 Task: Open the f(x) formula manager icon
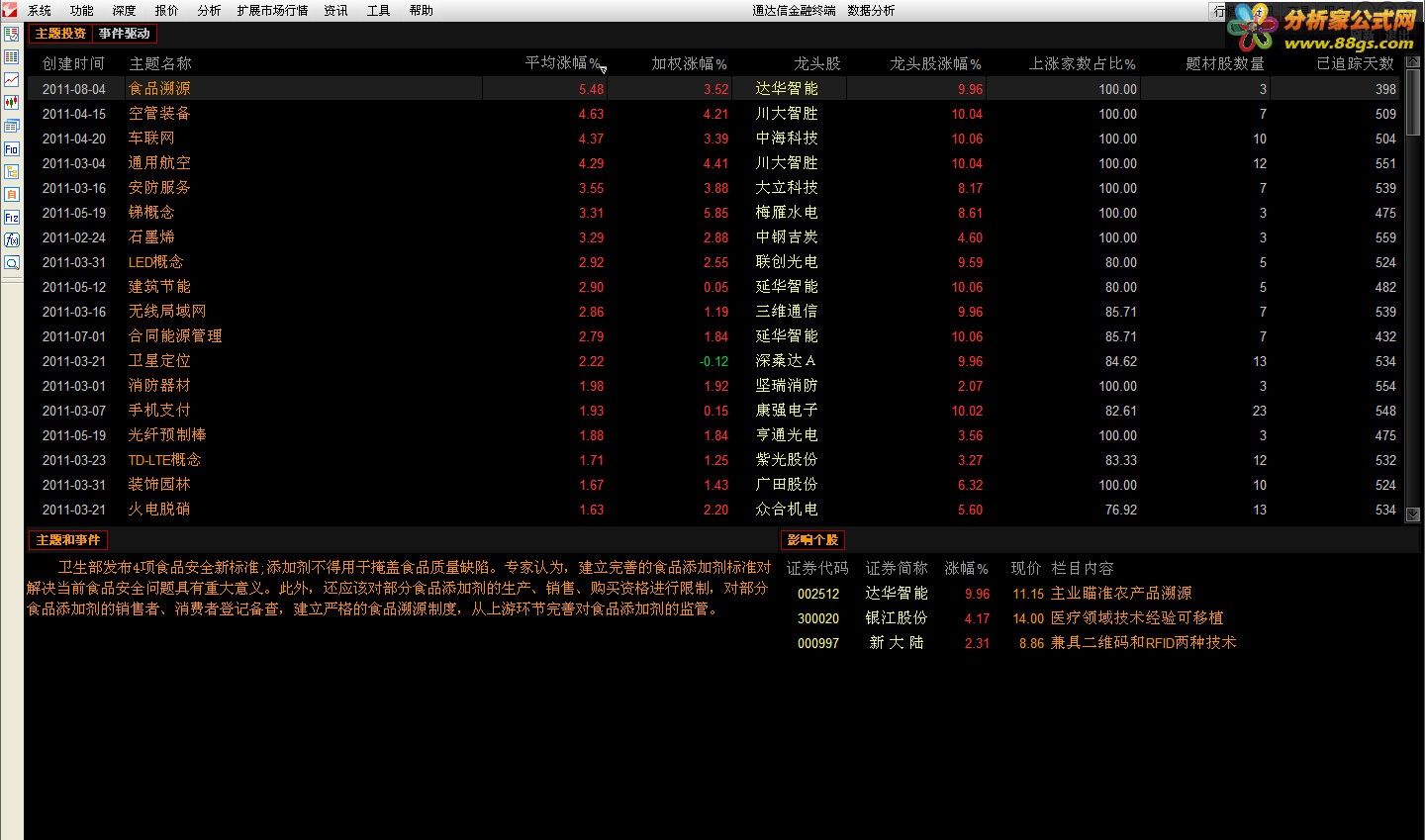(x=12, y=240)
